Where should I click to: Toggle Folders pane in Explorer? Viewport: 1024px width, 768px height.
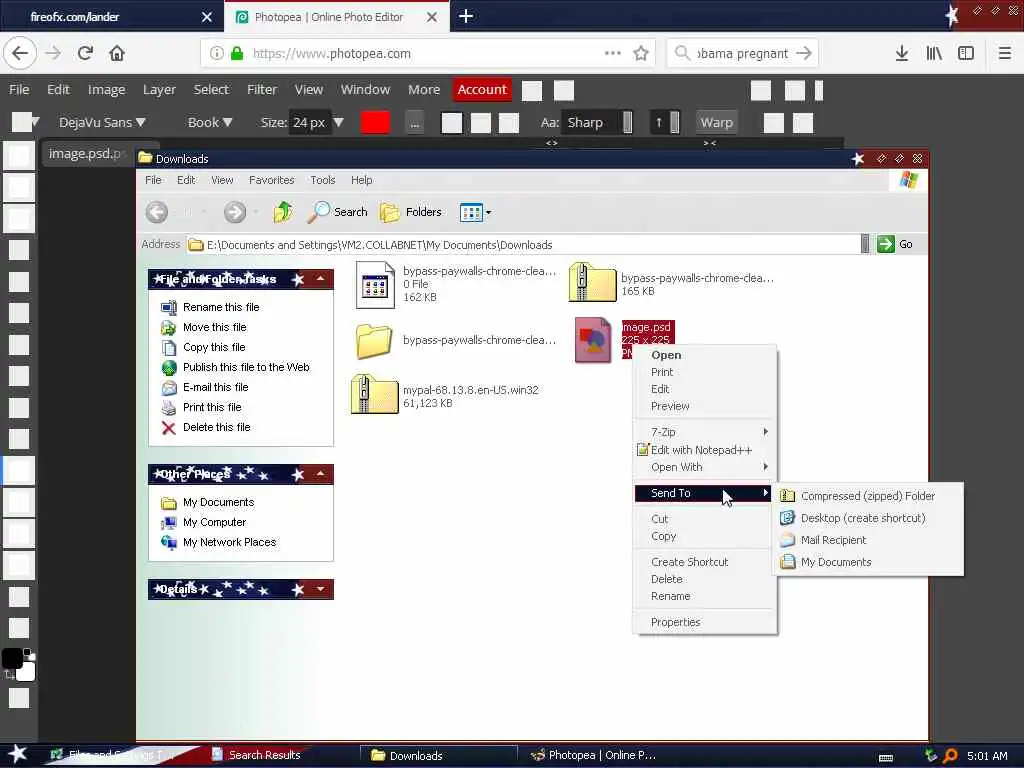point(411,212)
